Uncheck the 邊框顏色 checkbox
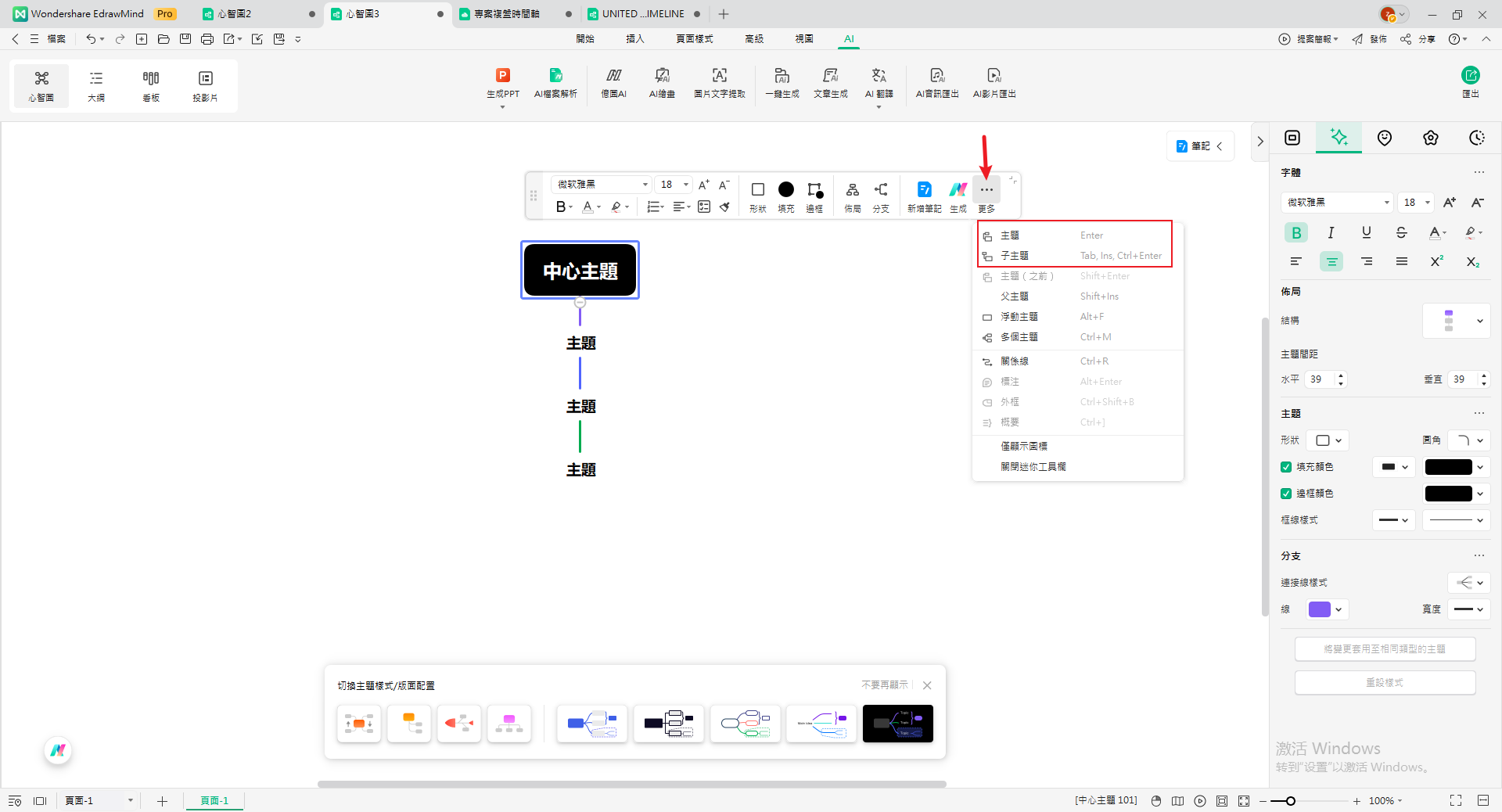1502x812 pixels. [x=1286, y=494]
